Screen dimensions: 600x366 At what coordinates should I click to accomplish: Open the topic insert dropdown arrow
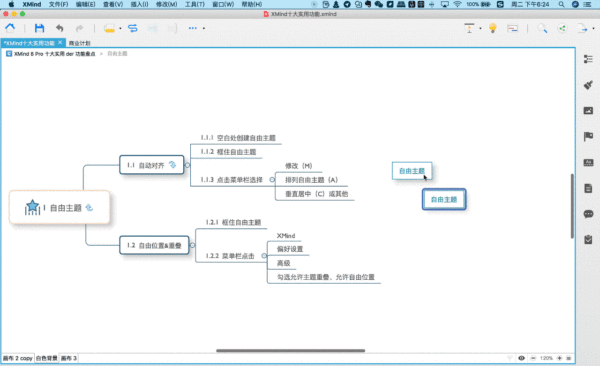coord(120,28)
